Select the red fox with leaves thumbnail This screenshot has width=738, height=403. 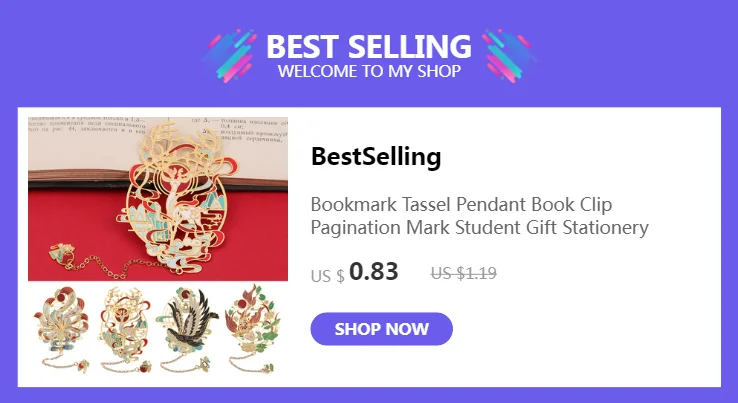[252, 329]
